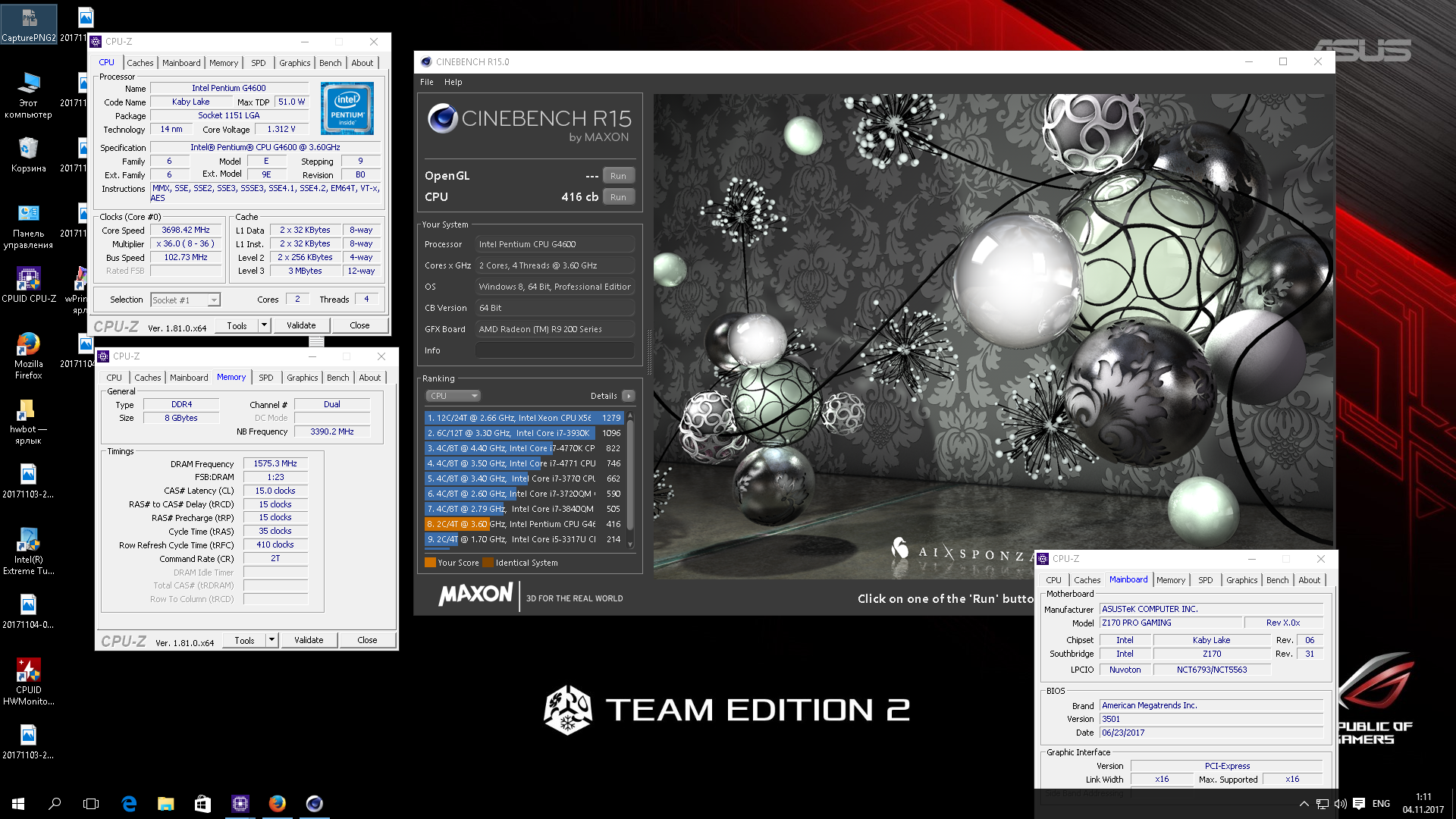Run the OpenGL benchmark in Cinebench
Screen dimensions: 1456x819
[618, 176]
